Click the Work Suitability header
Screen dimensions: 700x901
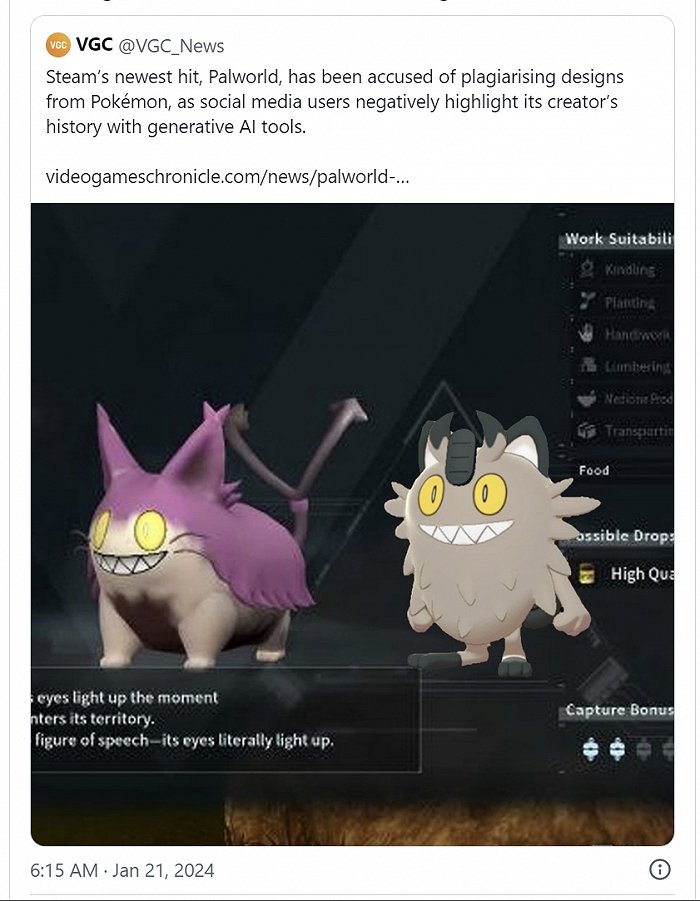point(618,239)
